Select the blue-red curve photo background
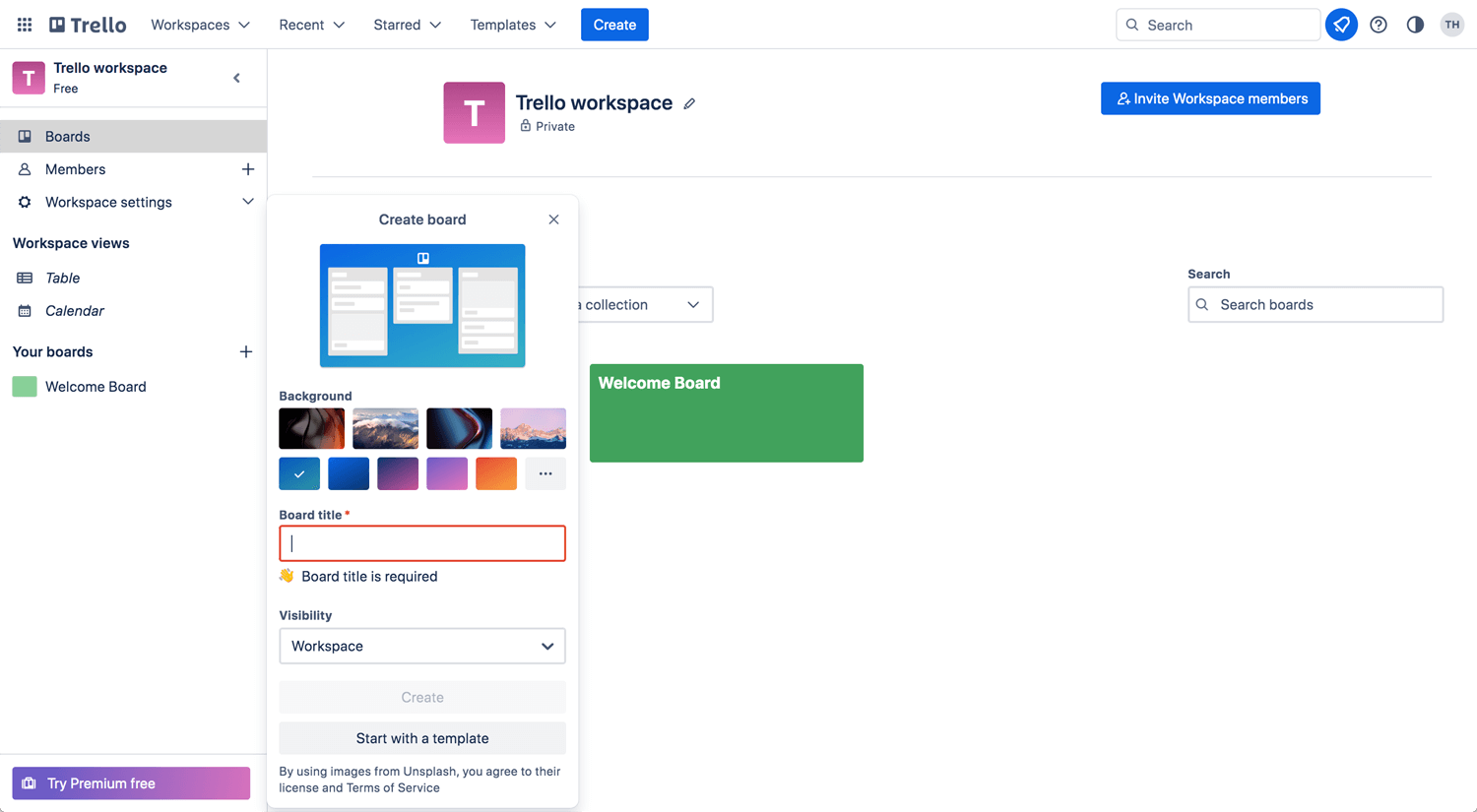The width and height of the screenshot is (1477, 812). coord(460,429)
